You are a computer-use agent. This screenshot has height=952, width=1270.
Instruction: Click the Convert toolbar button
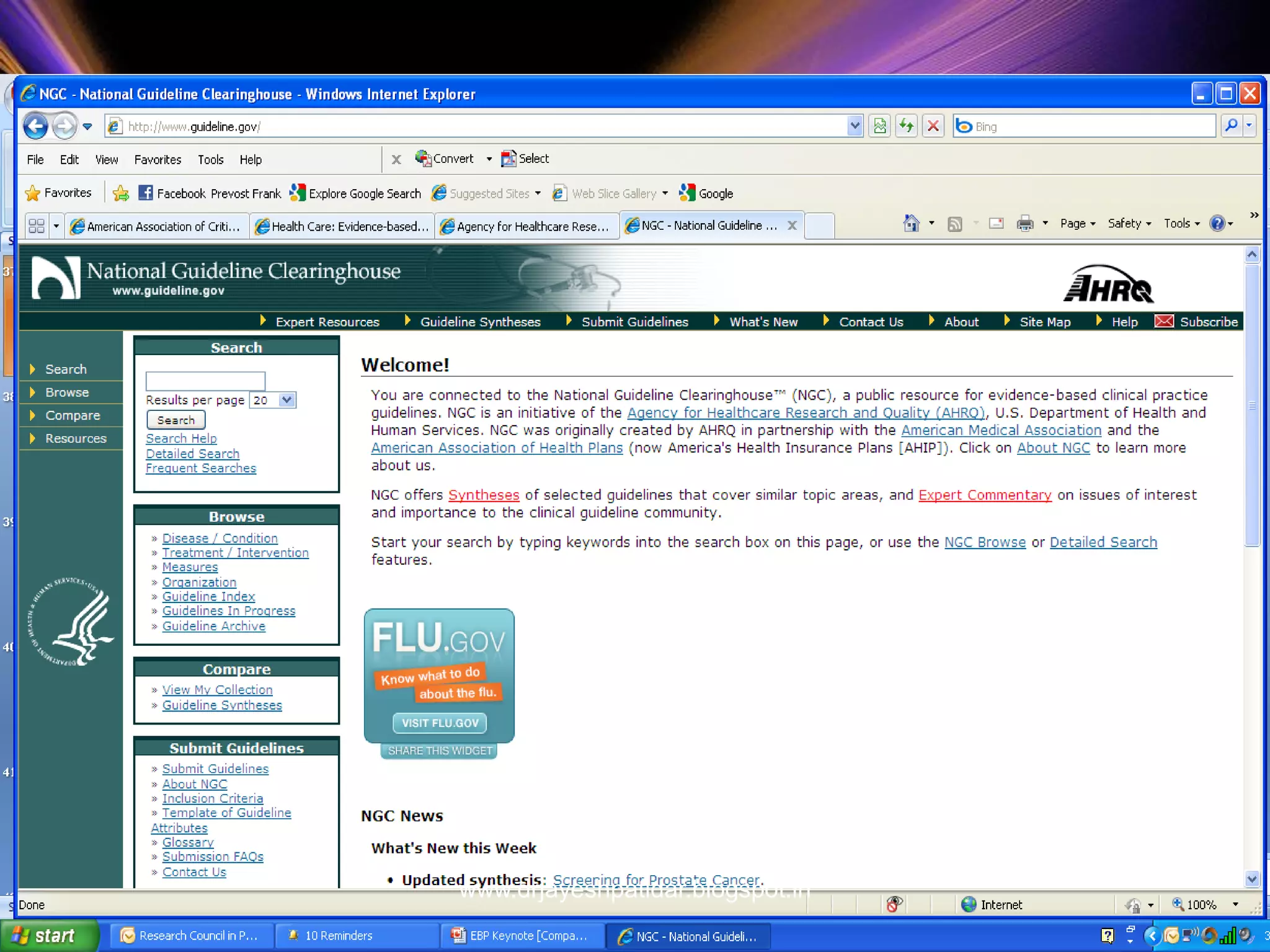[445, 159]
